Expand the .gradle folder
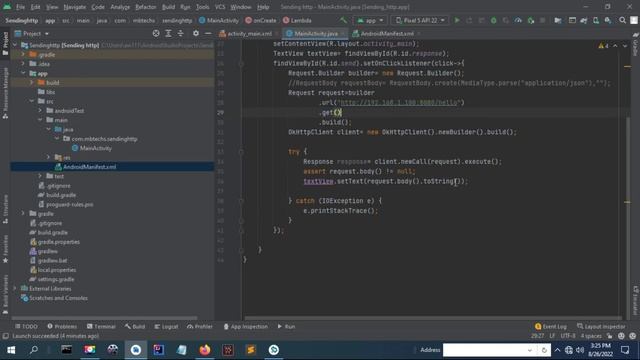 23,54
